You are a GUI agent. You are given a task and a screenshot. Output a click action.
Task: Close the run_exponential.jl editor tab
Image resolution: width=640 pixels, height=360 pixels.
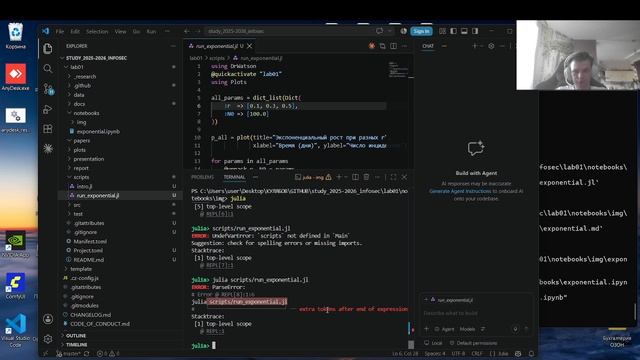tap(249, 46)
